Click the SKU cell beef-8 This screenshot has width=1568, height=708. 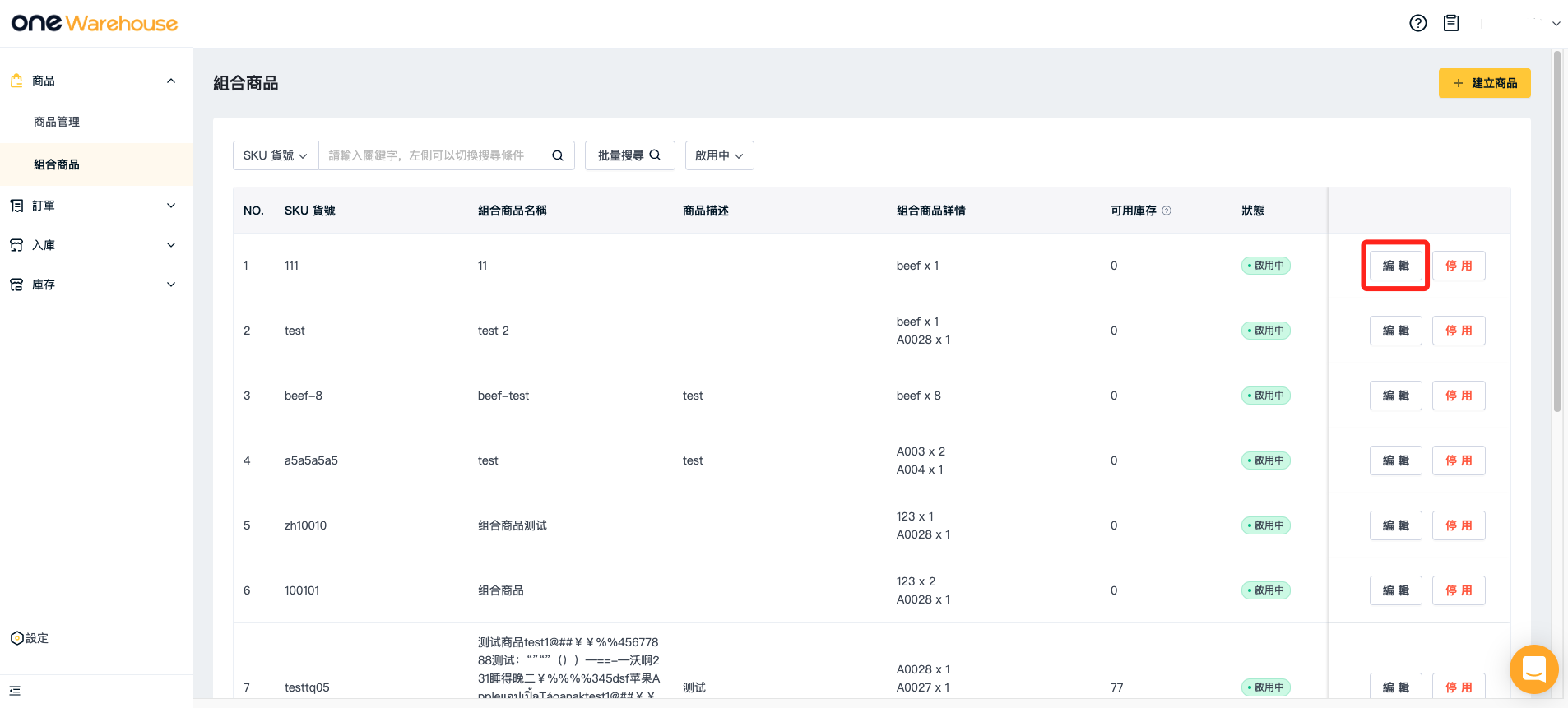pos(304,396)
